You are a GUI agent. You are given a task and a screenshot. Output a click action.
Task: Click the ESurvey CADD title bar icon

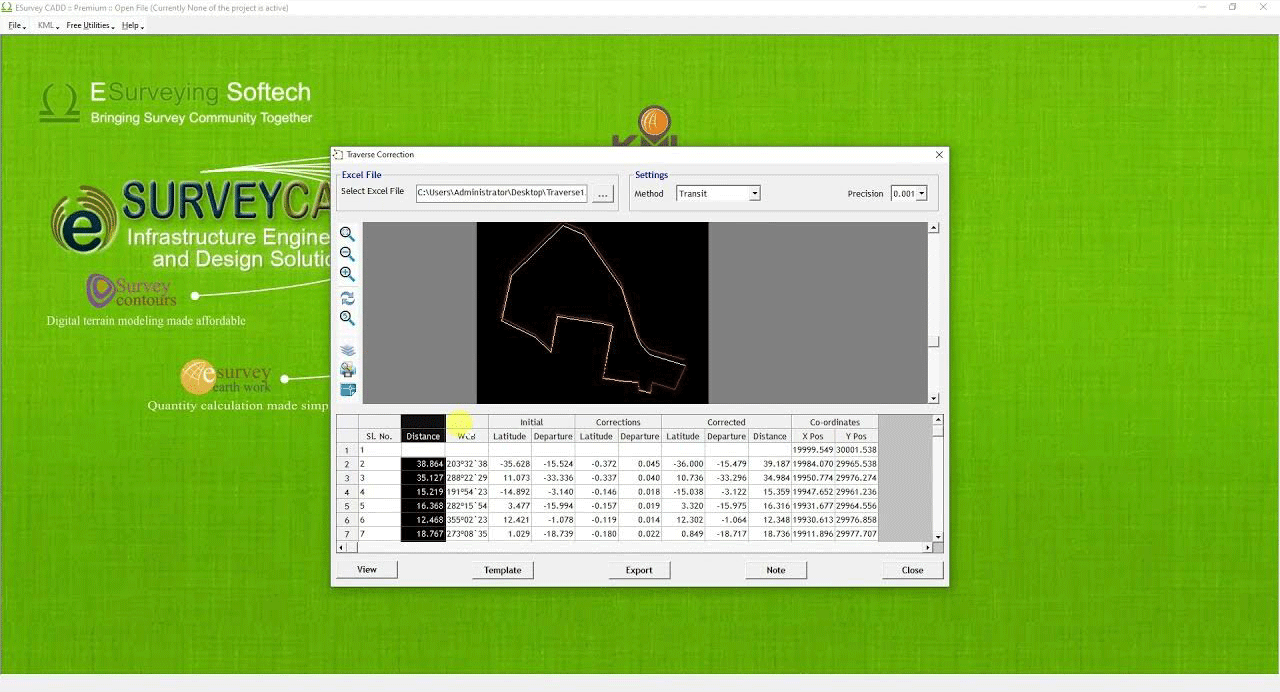[7, 7]
